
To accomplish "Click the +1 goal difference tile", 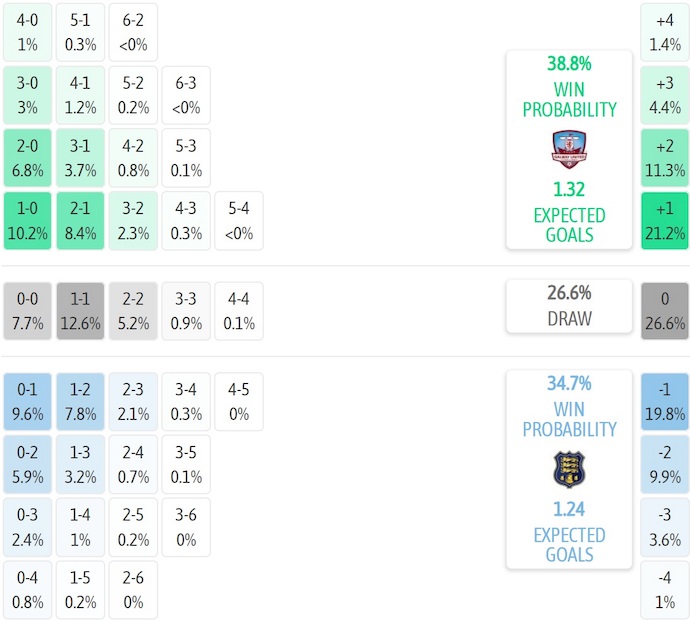I will pyautogui.click(x=665, y=221).
